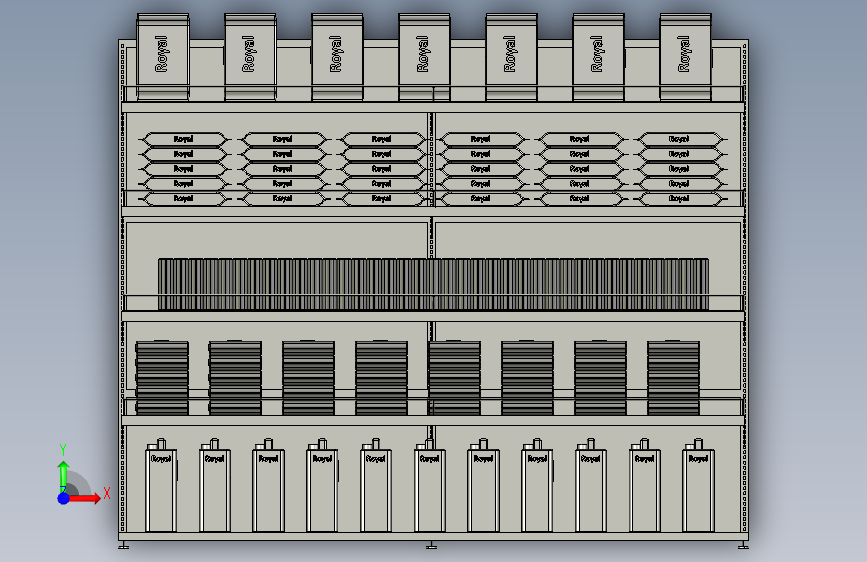
Task: Select the rightmost Royal bottle on bottom shelf
Action: pos(698,486)
